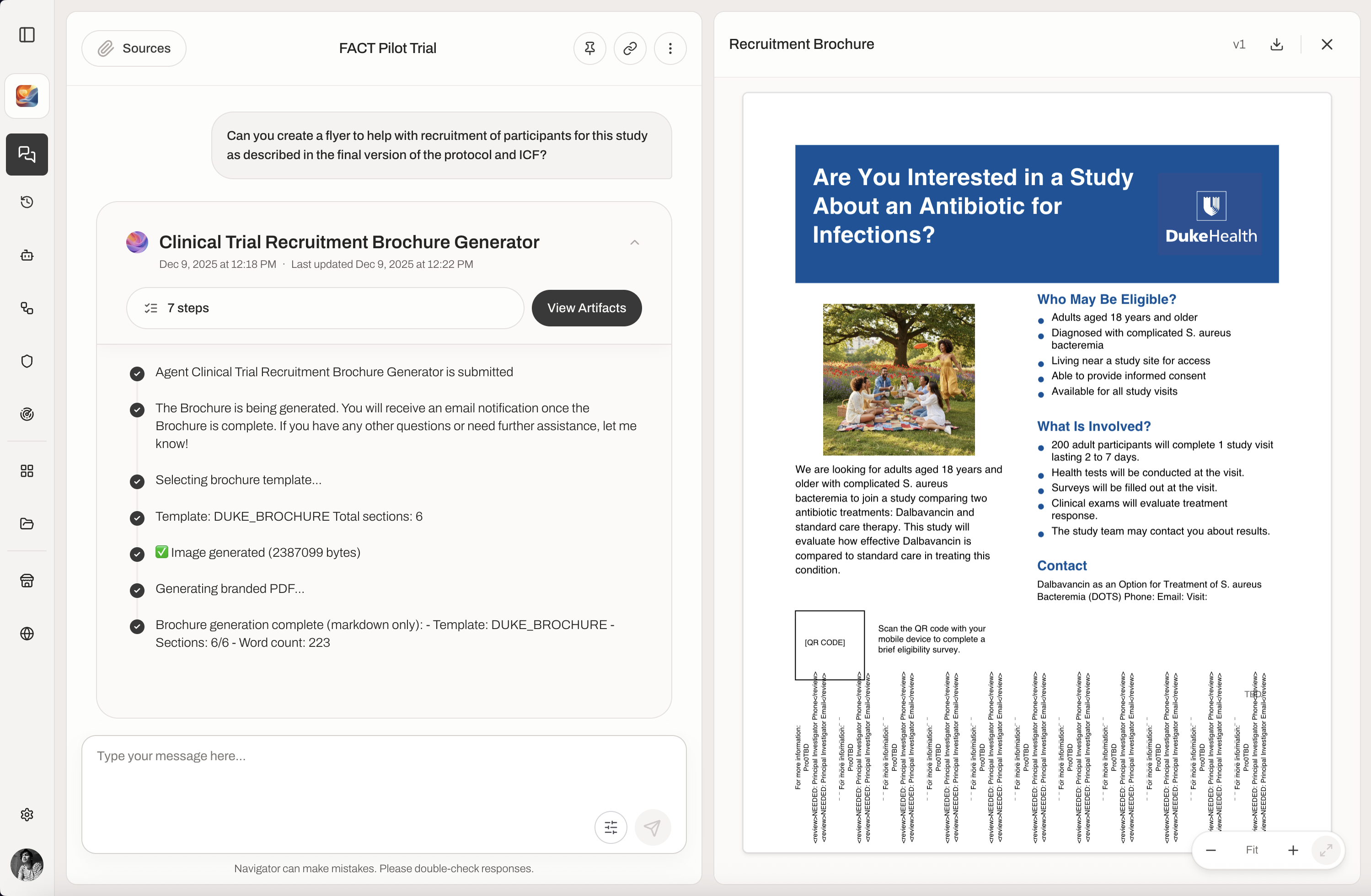This screenshot has height=896, width=1371.
Task: Pin the FACT Pilot Trial chat
Action: pyautogui.click(x=589, y=48)
